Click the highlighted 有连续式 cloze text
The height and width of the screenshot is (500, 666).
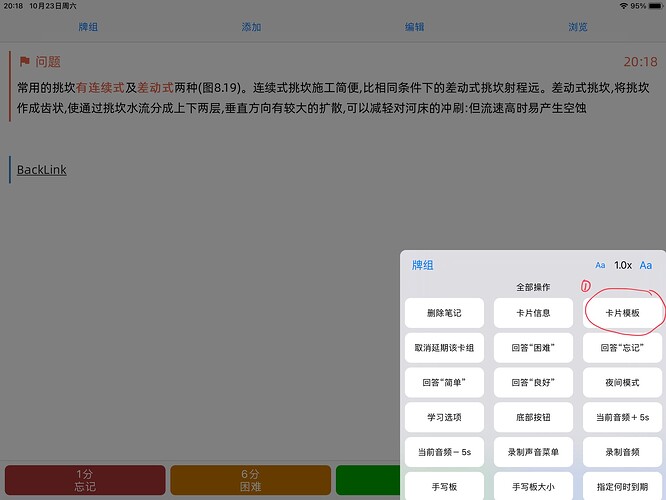pos(100,88)
